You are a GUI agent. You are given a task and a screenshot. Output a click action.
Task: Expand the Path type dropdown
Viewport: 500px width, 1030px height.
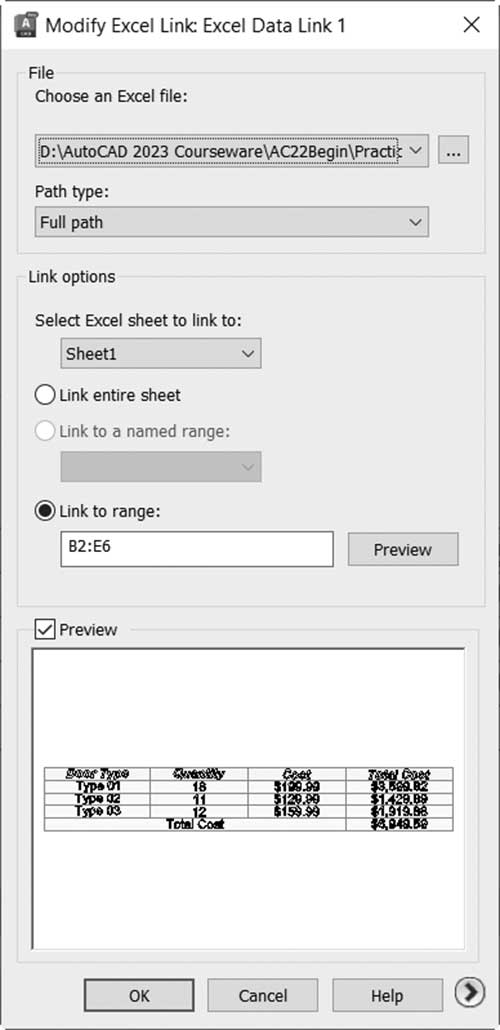[231, 222]
